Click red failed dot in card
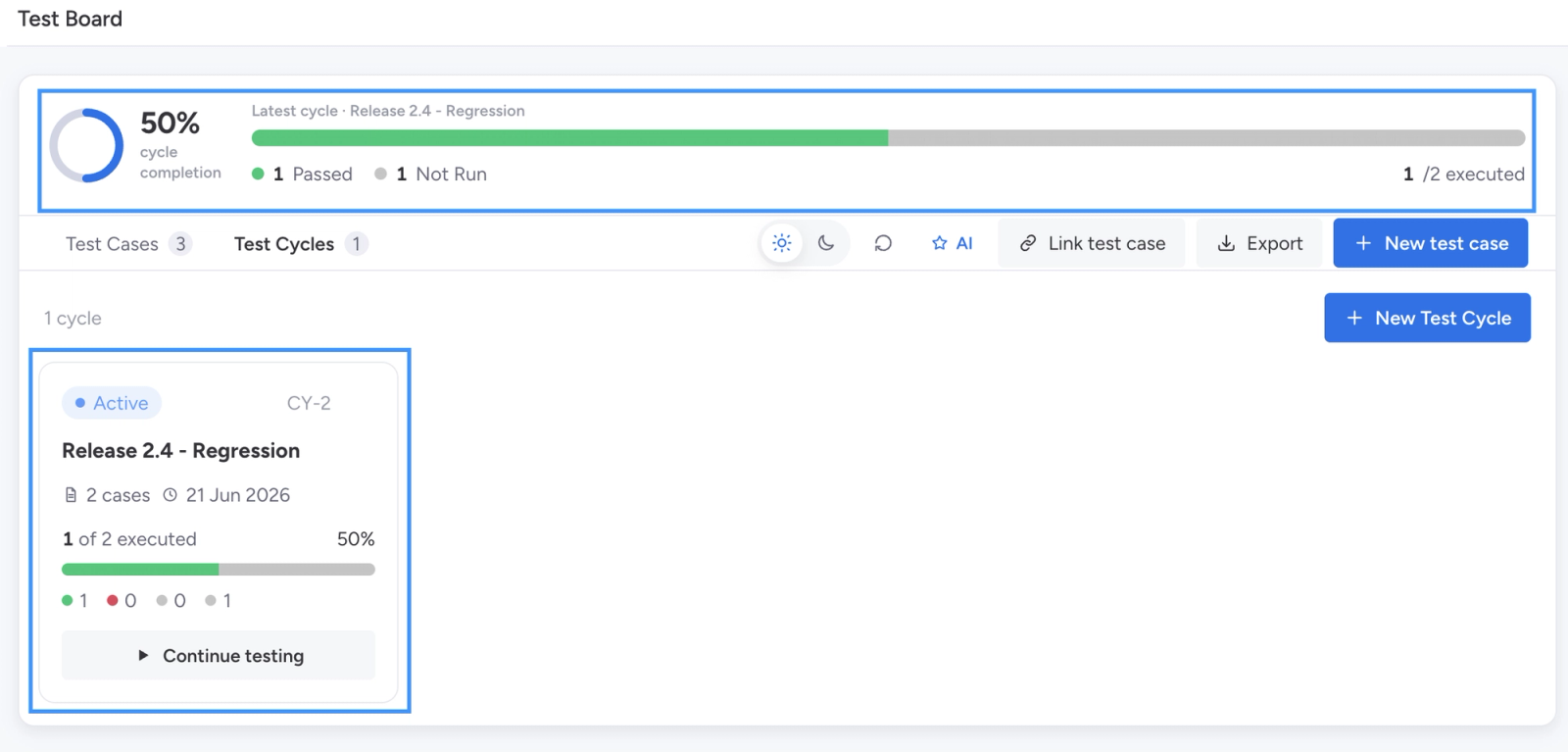This screenshot has height=752, width=1568. 113,600
